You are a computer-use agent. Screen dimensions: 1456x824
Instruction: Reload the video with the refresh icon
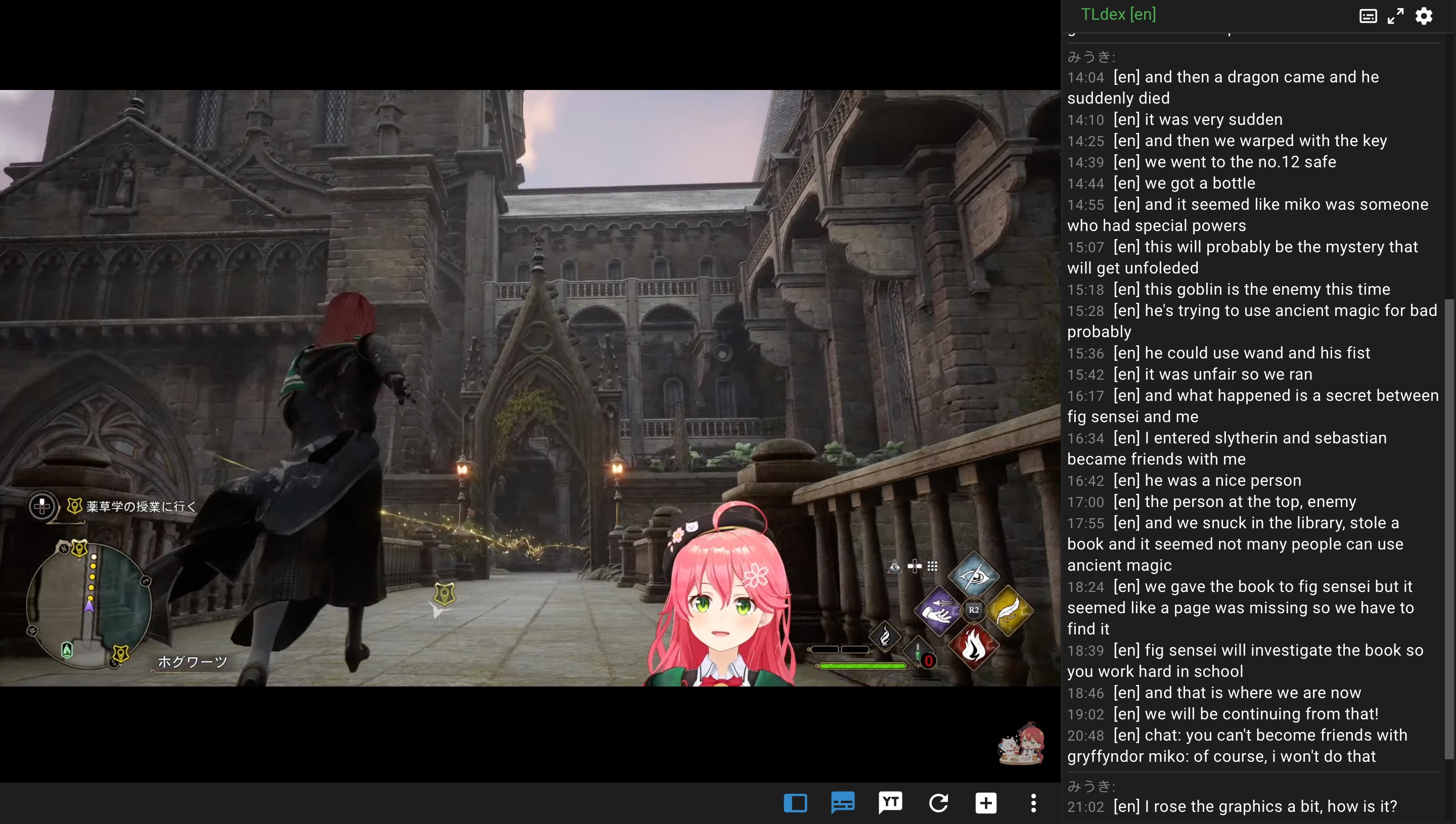938,803
